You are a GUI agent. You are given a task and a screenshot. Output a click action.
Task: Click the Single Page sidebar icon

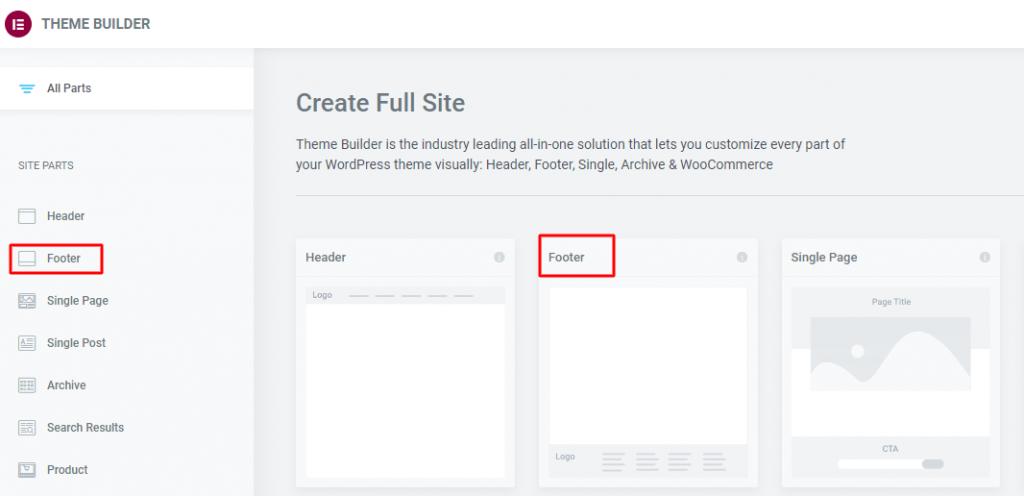(27, 302)
